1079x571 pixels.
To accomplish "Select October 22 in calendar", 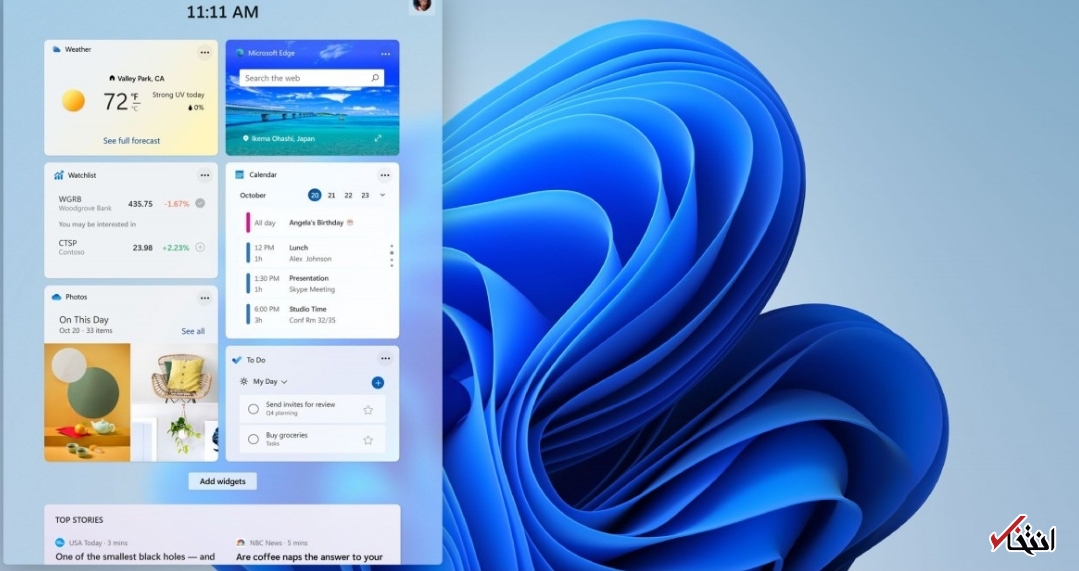I will [x=348, y=195].
